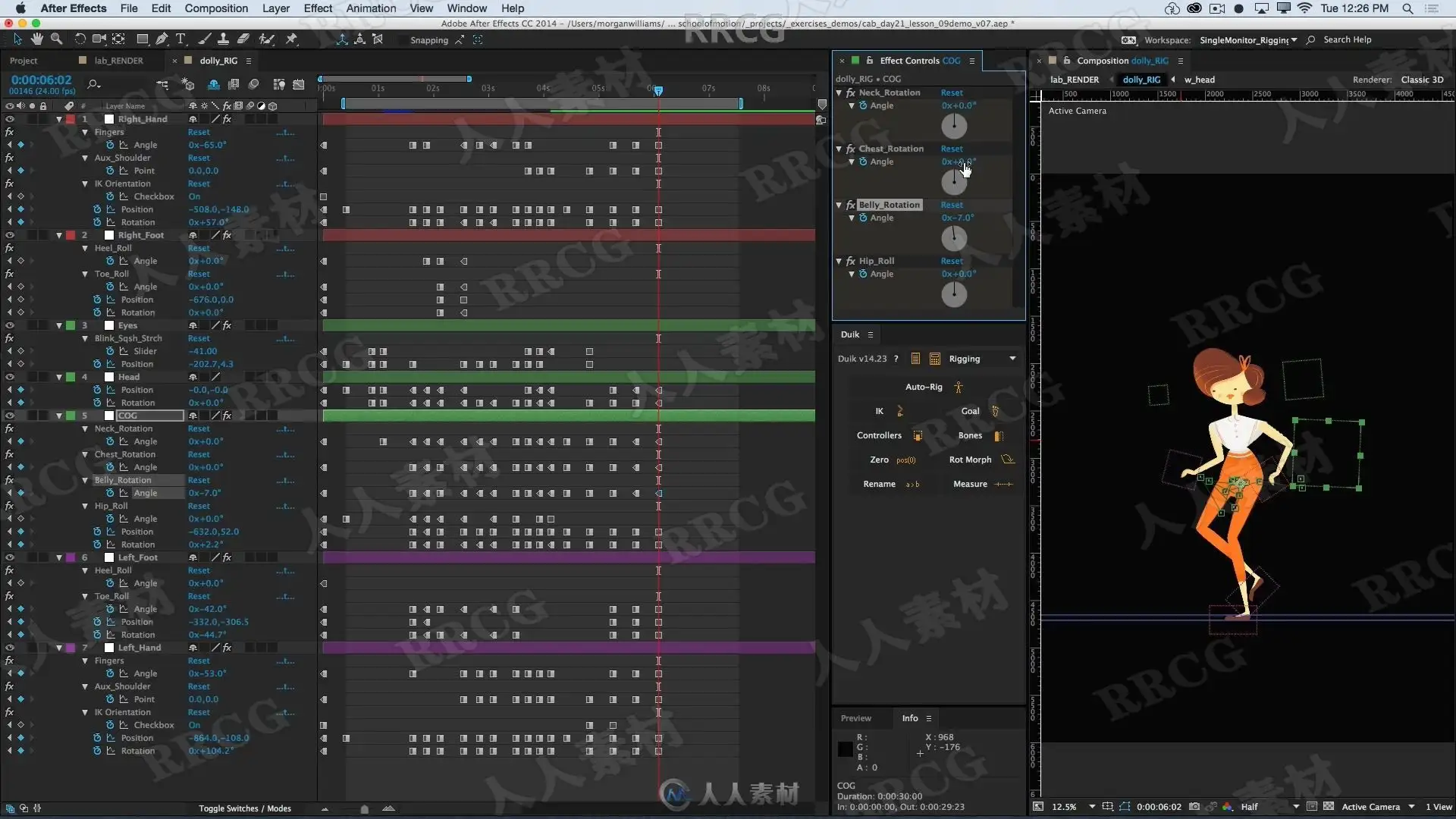Click the current timecode 0:00:06:02 field
1456x819 pixels.
(x=41, y=80)
